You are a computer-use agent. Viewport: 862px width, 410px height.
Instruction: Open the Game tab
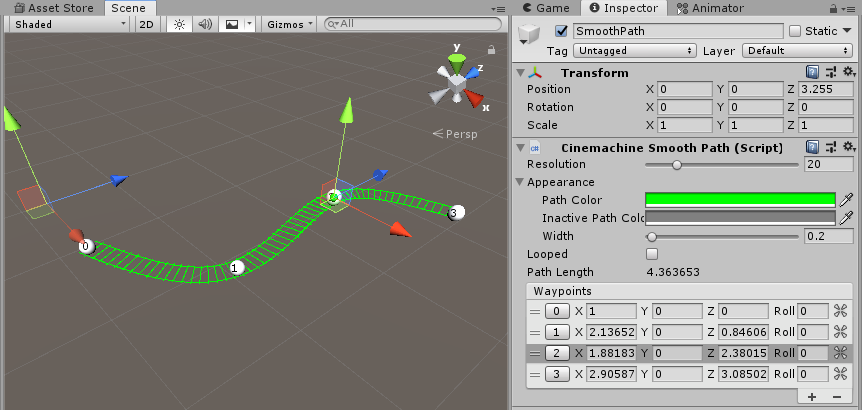[545, 8]
